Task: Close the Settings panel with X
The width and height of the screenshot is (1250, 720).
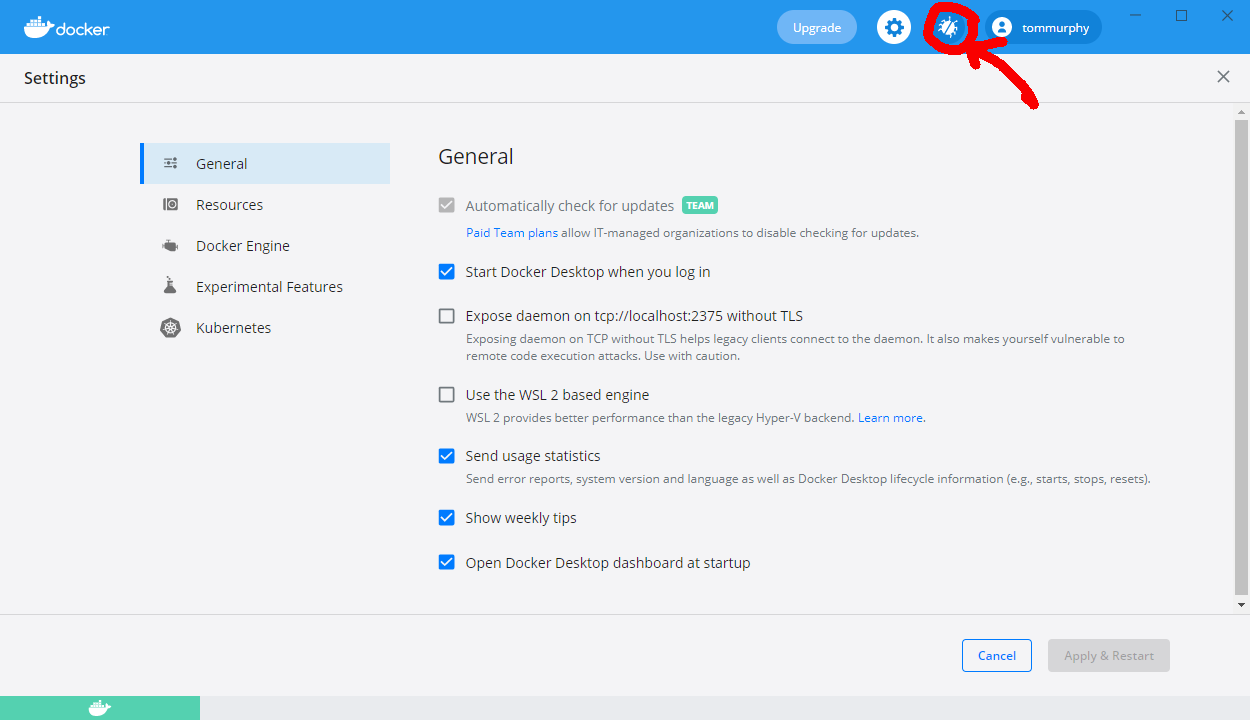Action: (1223, 77)
